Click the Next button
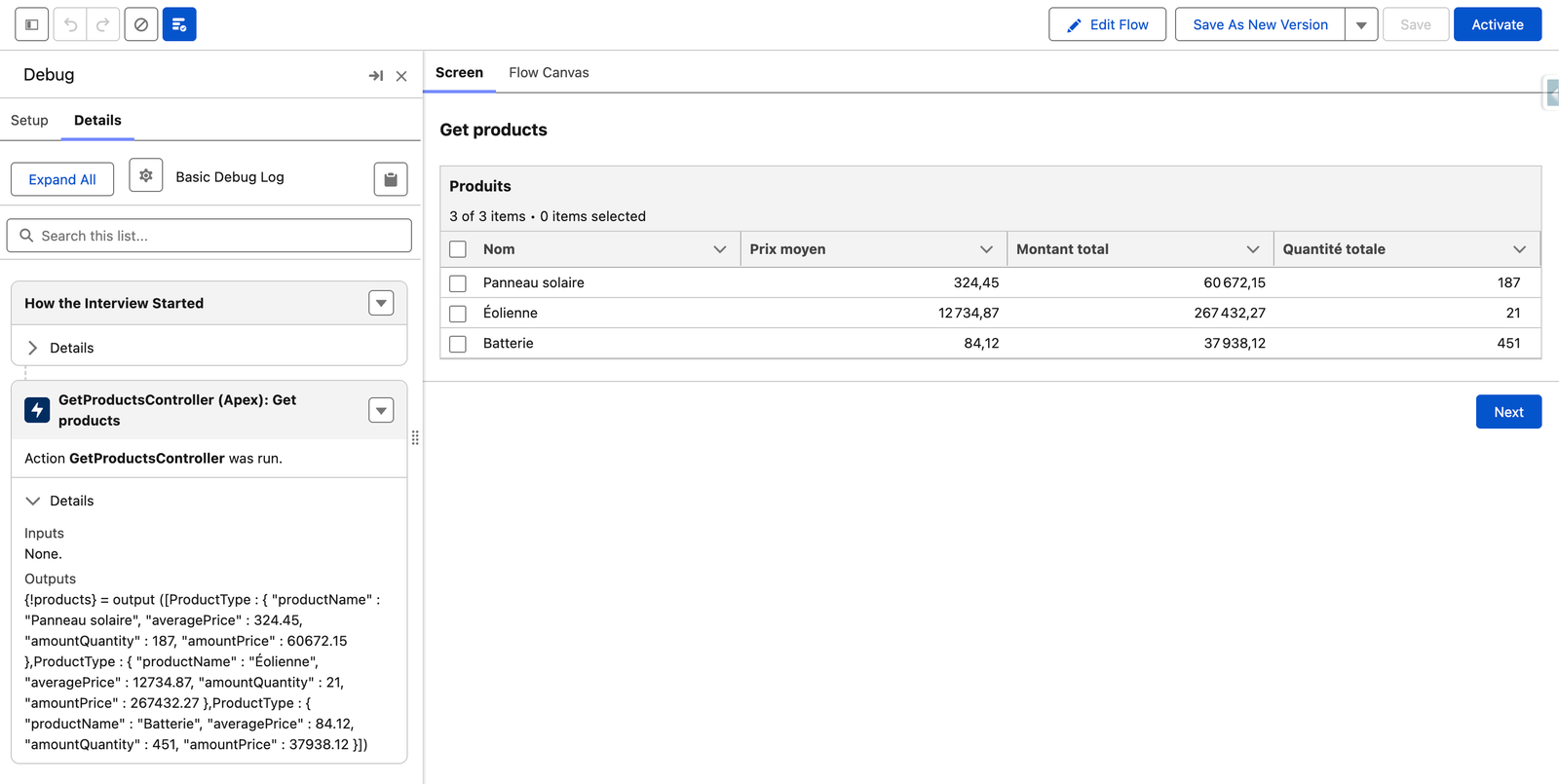 click(x=1507, y=412)
